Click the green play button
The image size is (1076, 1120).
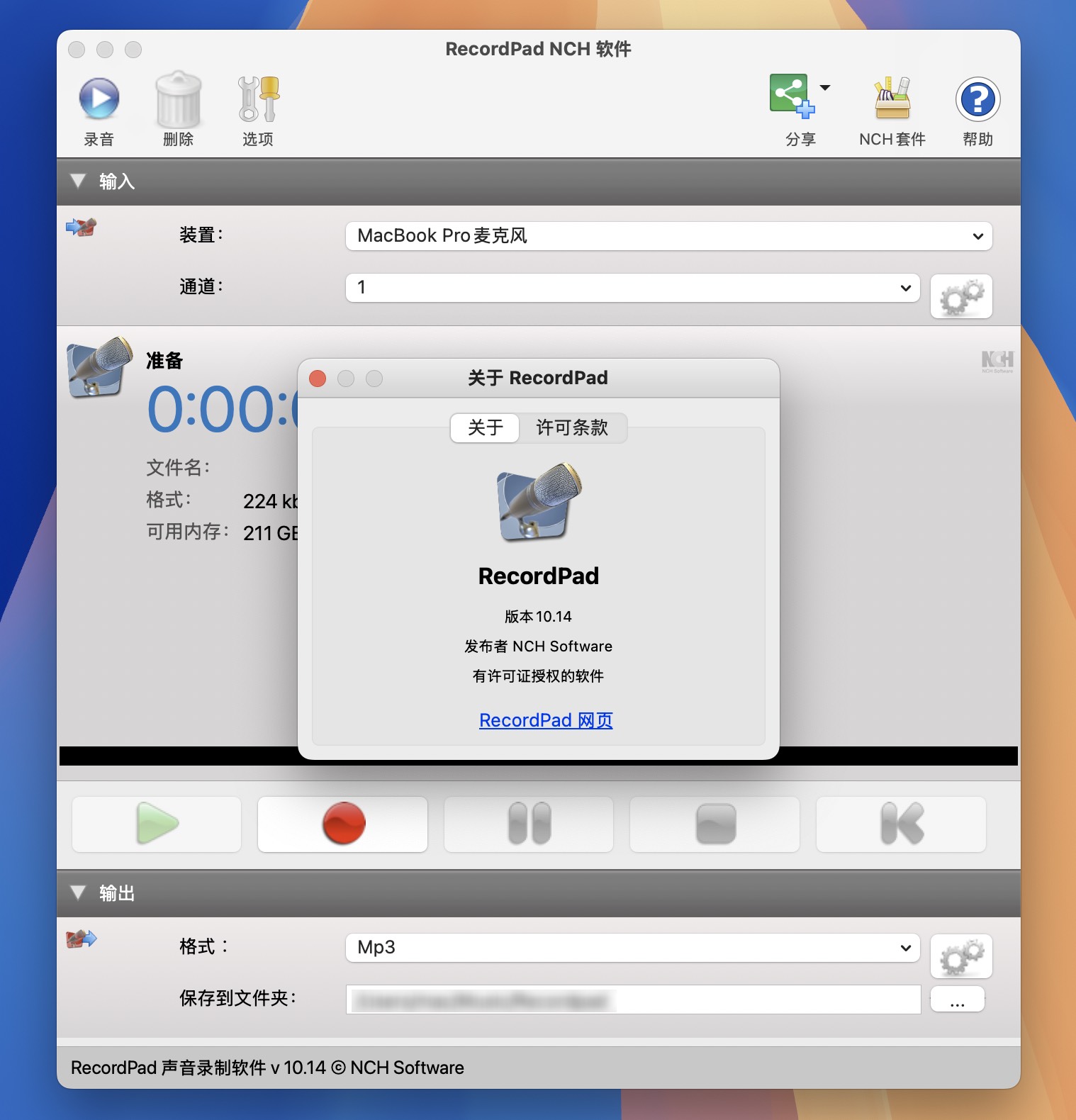(x=157, y=824)
